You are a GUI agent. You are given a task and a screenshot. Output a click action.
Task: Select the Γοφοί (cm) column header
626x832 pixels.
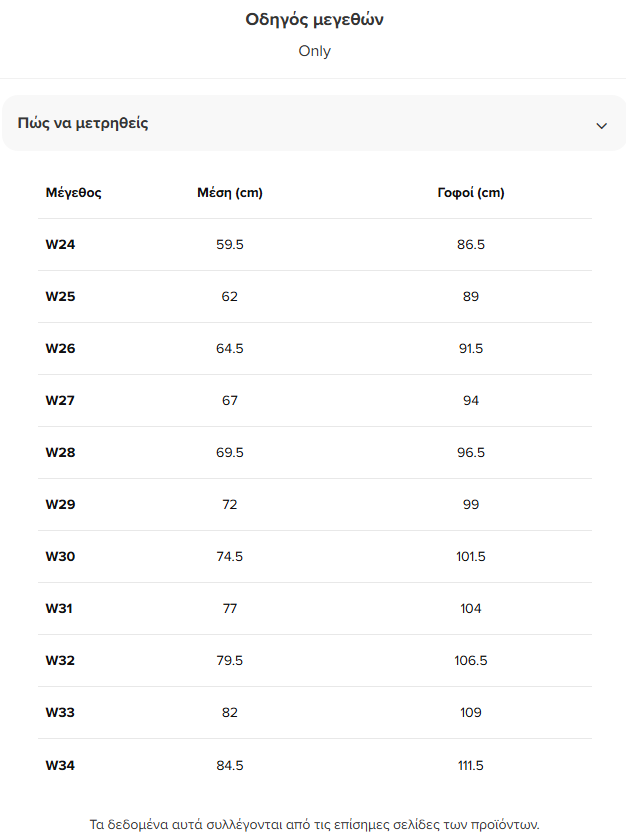tap(471, 193)
